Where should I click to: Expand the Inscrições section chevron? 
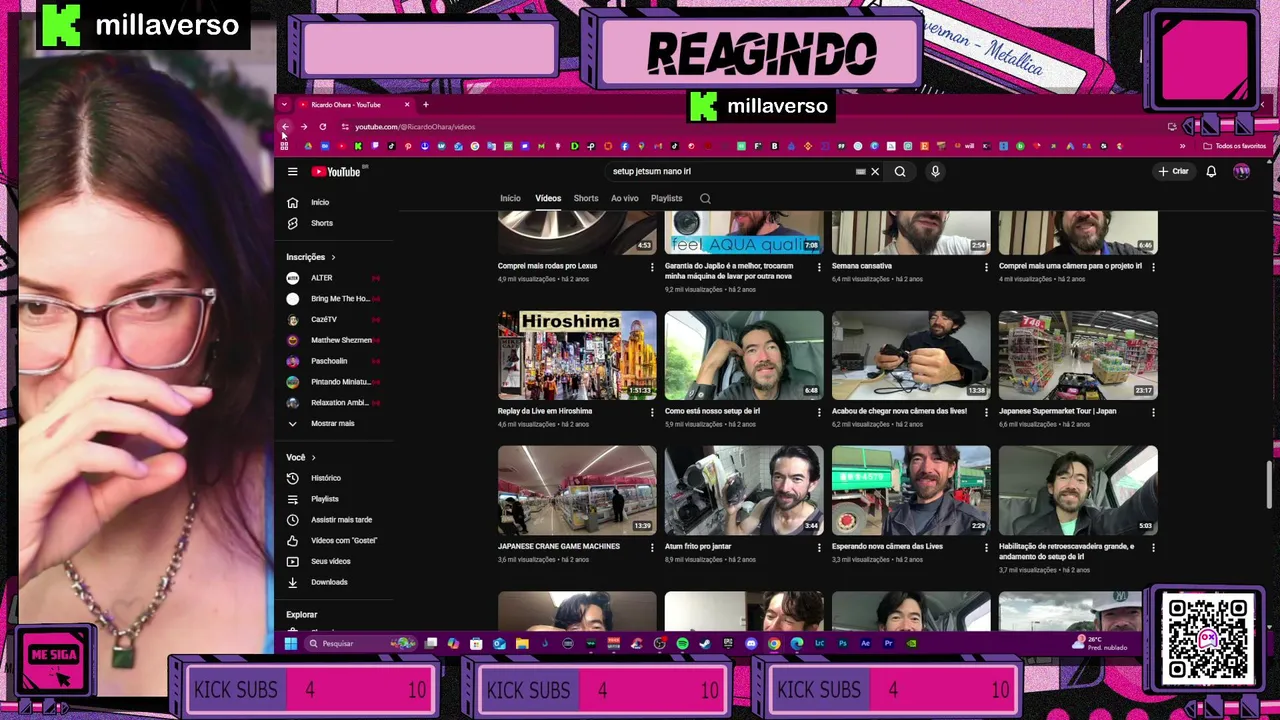(333, 257)
